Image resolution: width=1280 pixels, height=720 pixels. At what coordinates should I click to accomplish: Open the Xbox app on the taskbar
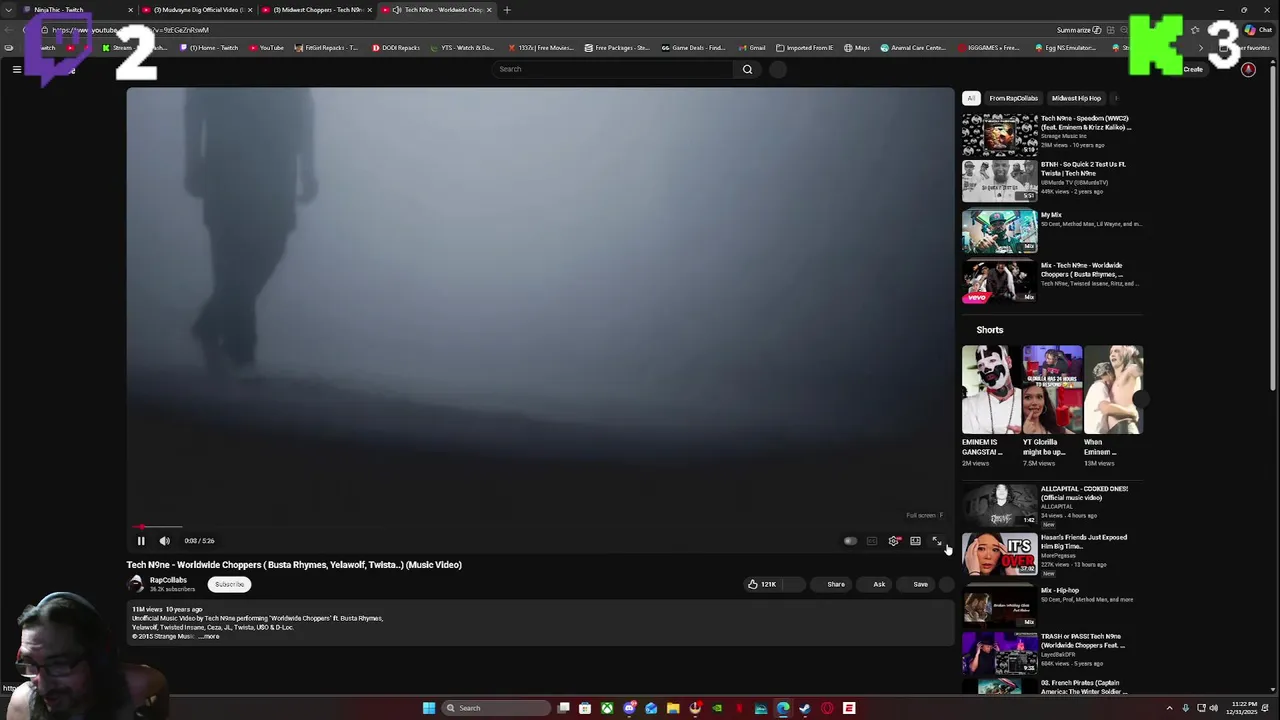click(607, 708)
